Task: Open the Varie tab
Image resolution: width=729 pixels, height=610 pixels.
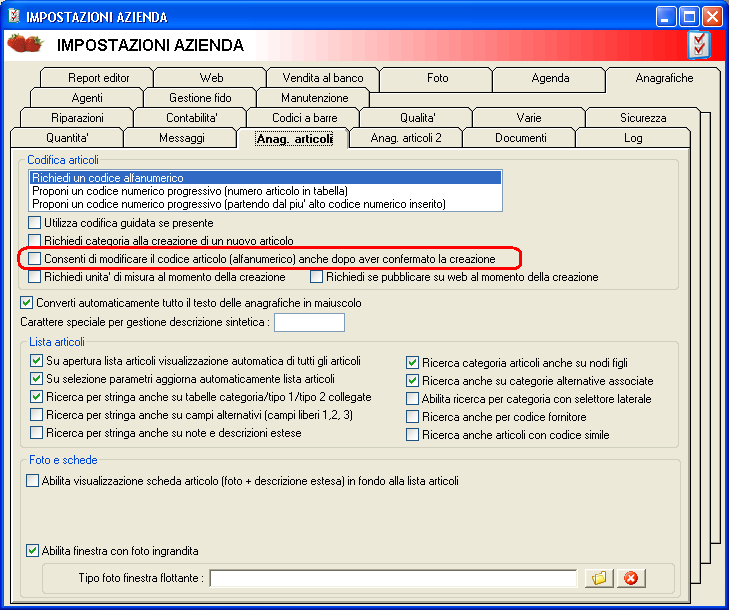Action: [x=529, y=118]
